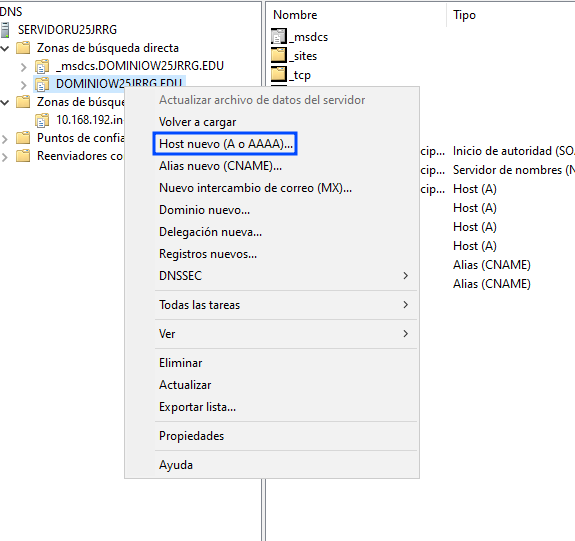The image size is (575, 541).
Task: Click the _msdcs icon in the Nombre list
Action: click(x=279, y=36)
